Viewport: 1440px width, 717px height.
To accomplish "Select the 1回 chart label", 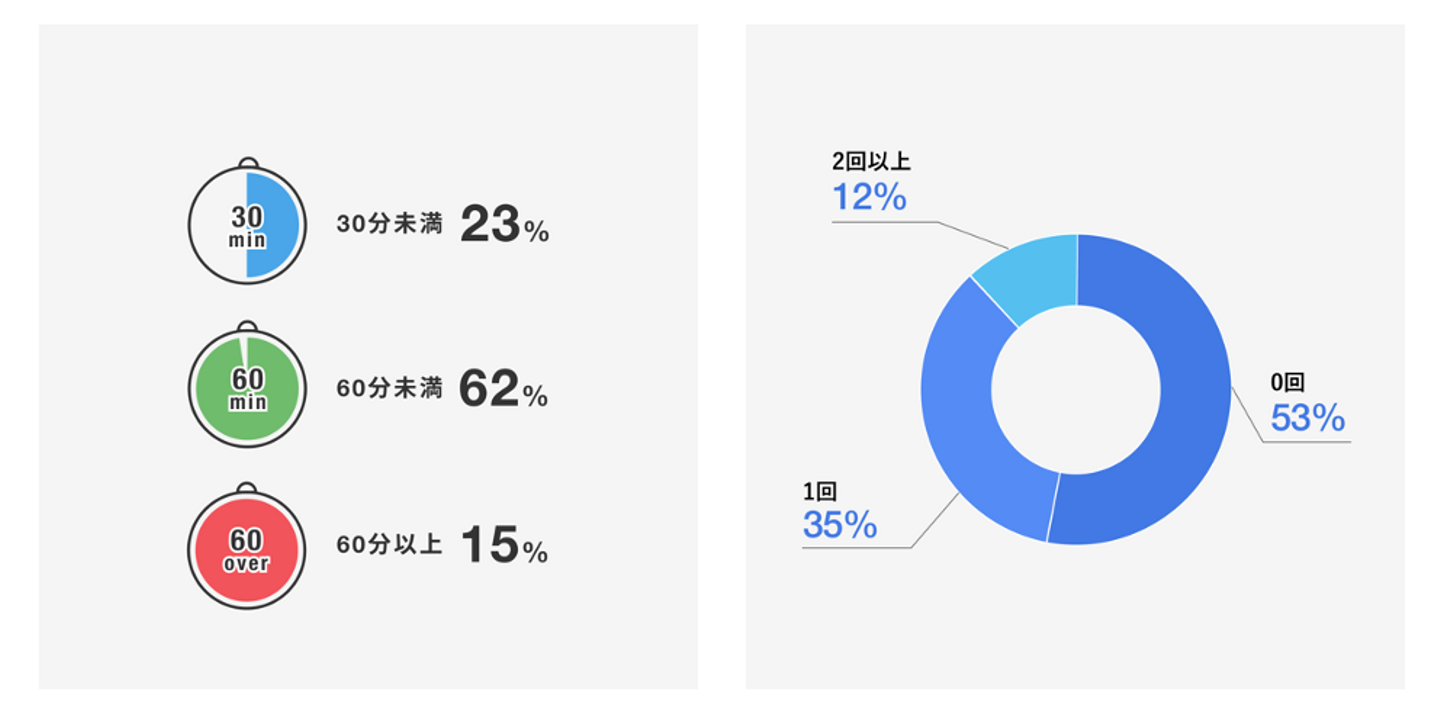I will pyautogui.click(x=819, y=491).
